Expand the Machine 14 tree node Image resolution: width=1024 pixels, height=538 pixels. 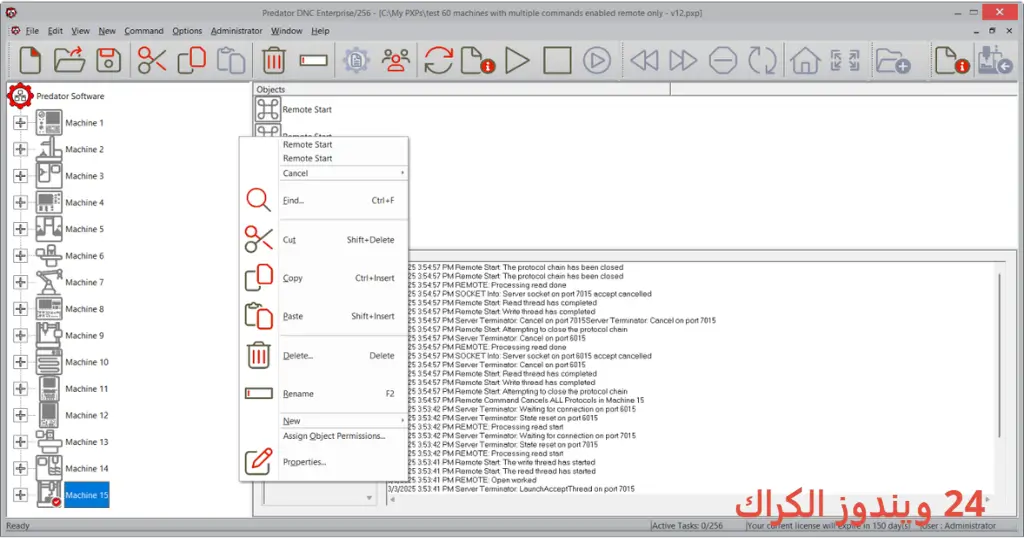coord(20,469)
